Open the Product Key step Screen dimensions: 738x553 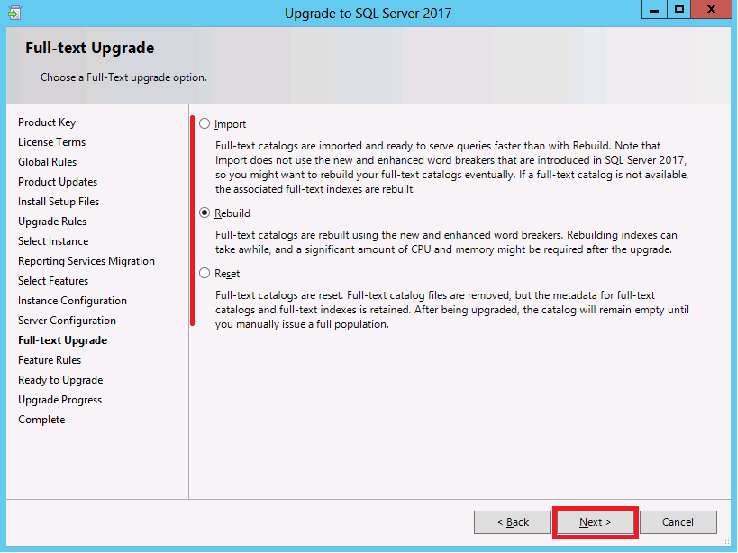pos(47,122)
